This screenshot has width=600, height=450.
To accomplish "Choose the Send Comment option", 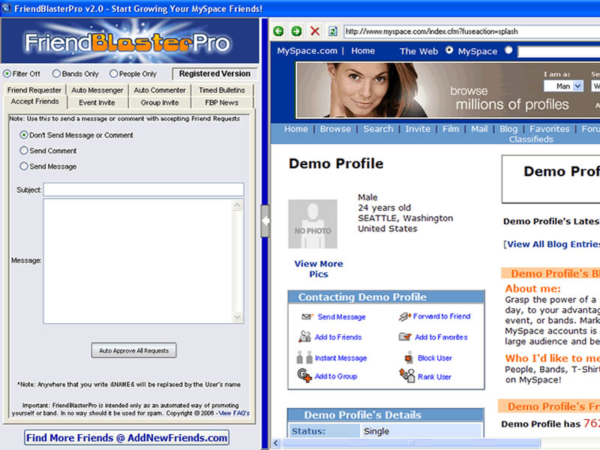I will click(24, 150).
